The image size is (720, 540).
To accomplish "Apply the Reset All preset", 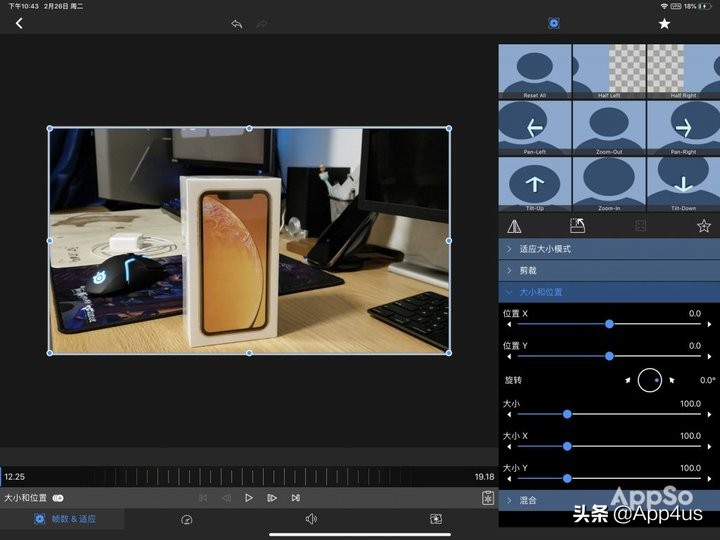I will point(534,71).
